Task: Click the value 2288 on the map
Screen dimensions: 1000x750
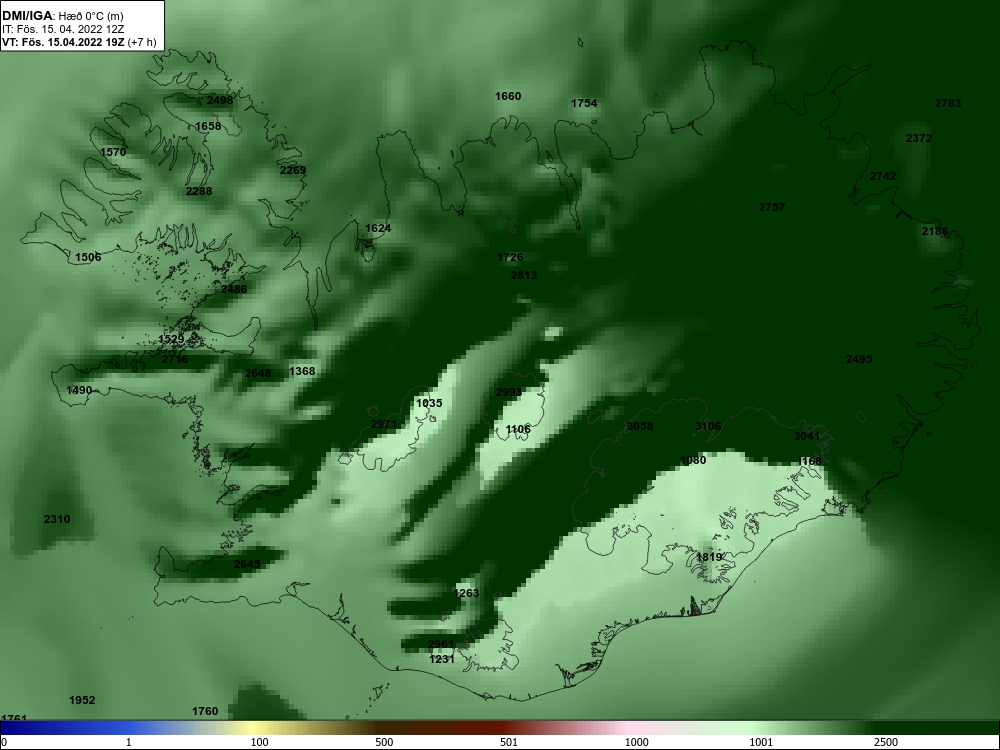Action: point(199,191)
